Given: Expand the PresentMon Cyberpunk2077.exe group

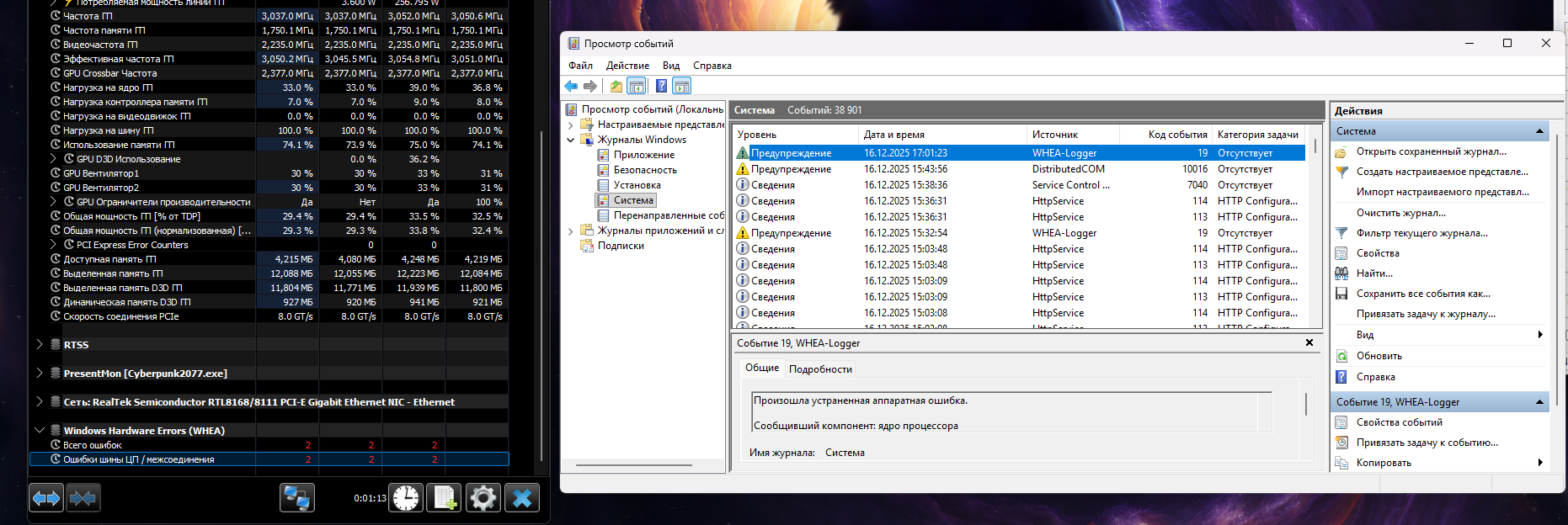Looking at the screenshot, I should tap(40, 373).
